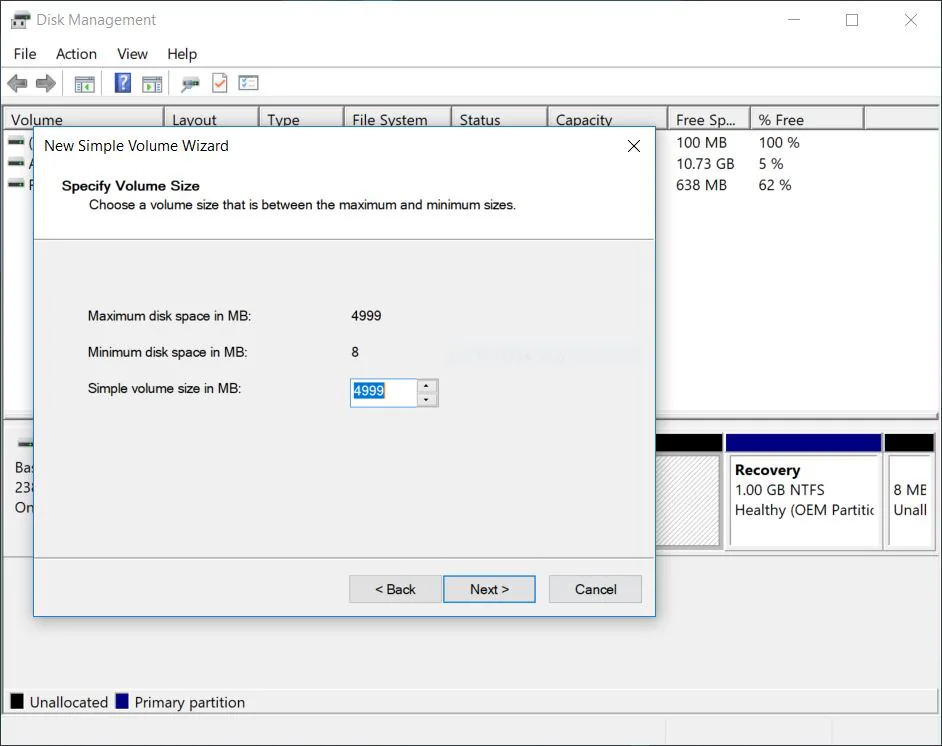Click the checkmark properties toolbar icon

[x=220, y=83]
